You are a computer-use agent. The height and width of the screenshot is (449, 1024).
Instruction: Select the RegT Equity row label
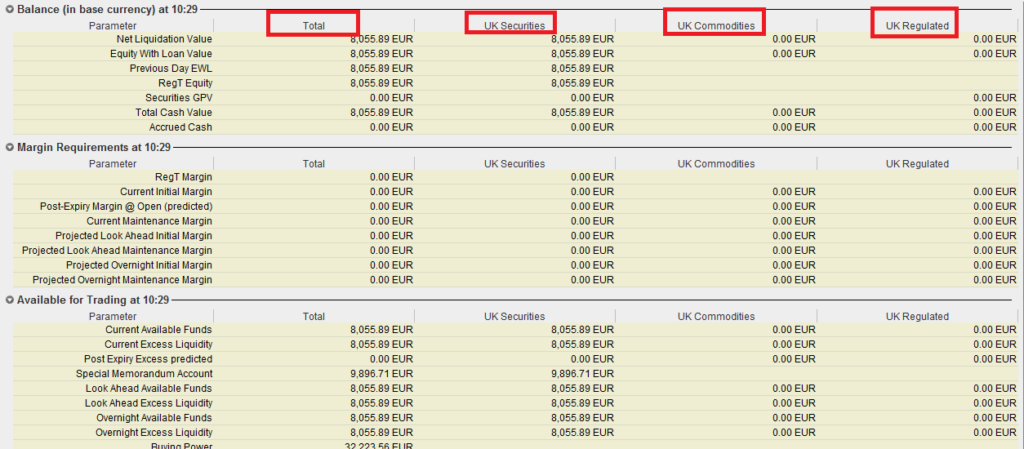(x=185, y=83)
